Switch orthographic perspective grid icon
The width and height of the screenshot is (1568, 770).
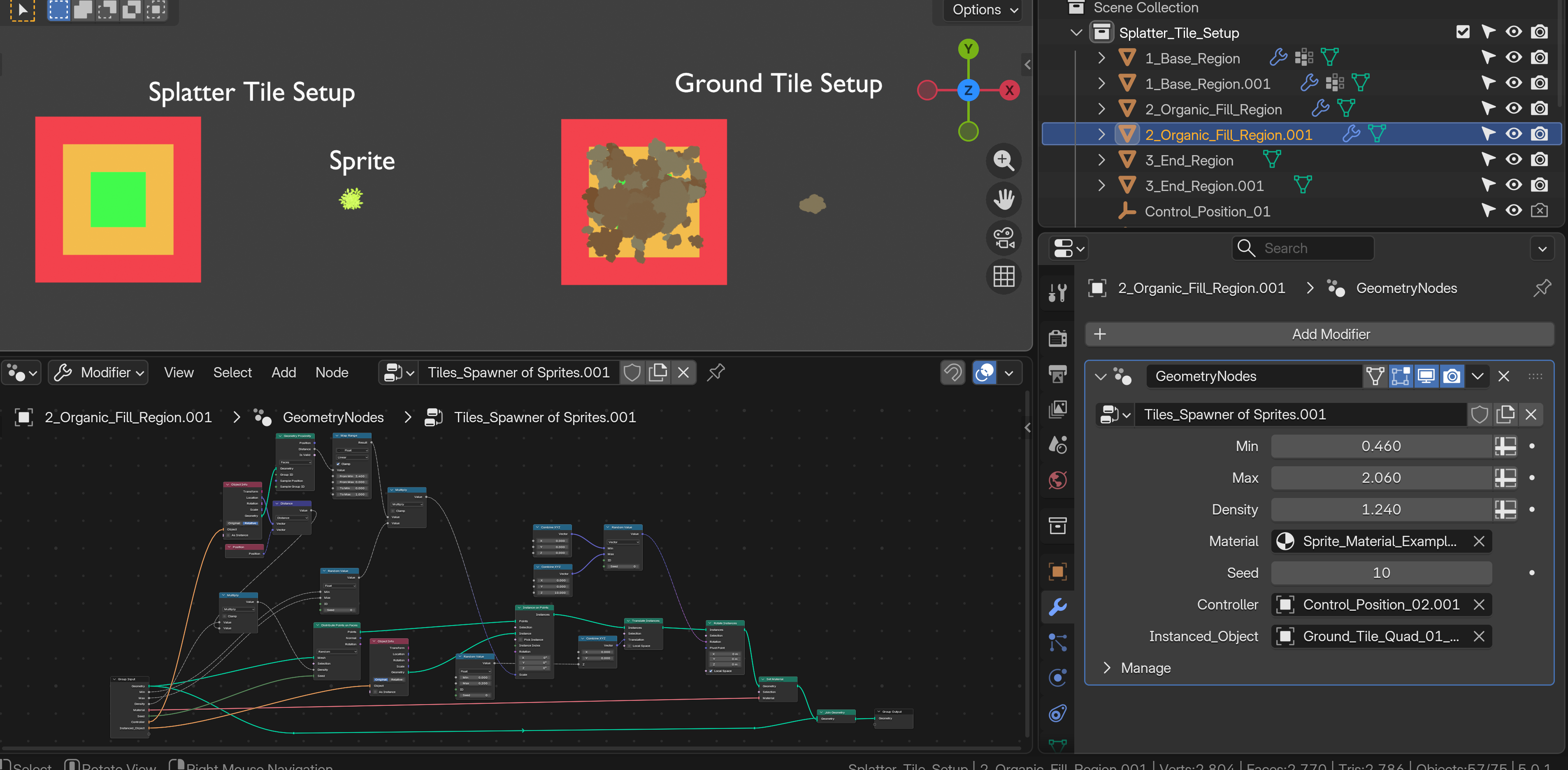click(x=1003, y=276)
